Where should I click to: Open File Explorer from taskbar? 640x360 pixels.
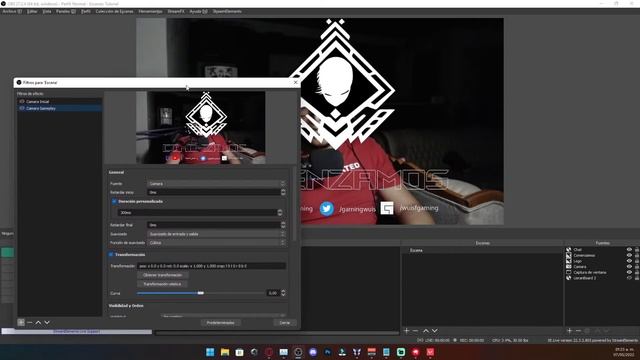click(x=225, y=352)
